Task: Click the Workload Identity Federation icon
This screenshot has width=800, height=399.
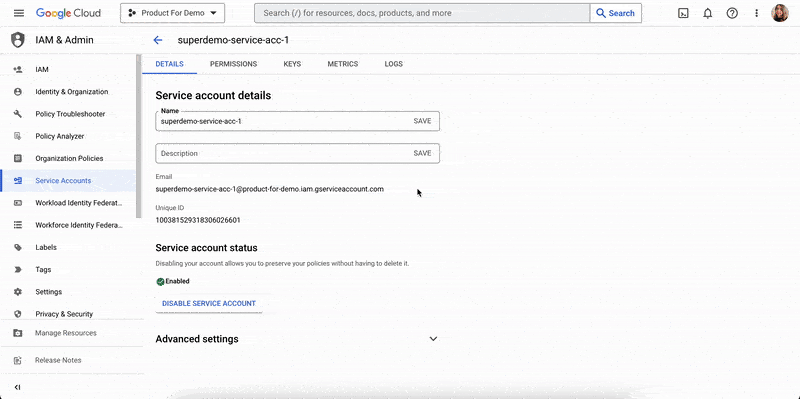Action: tap(18, 203)
